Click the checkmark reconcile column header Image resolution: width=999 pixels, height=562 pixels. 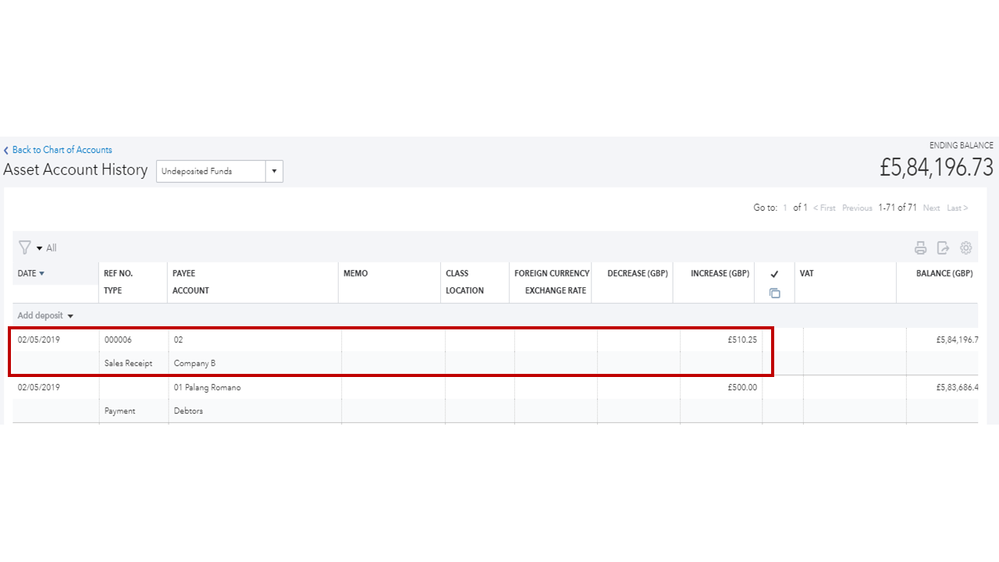(x=774, y=274)
